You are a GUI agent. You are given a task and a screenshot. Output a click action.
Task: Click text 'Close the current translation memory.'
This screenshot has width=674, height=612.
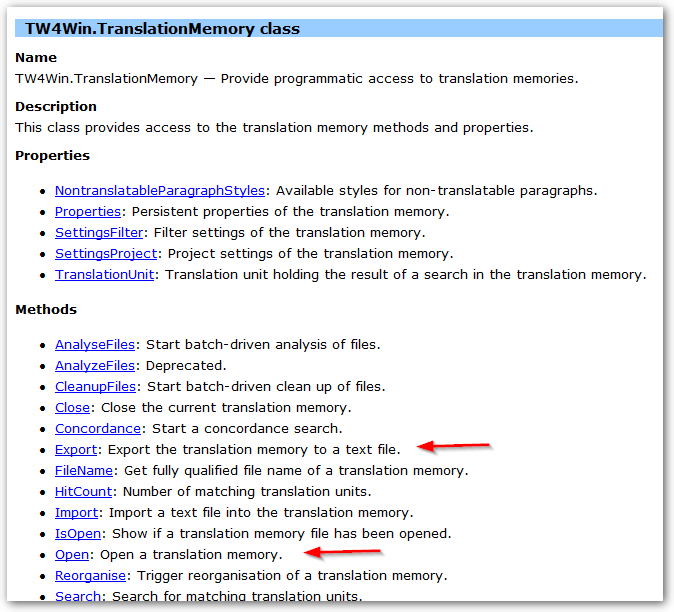coord(226,407)
